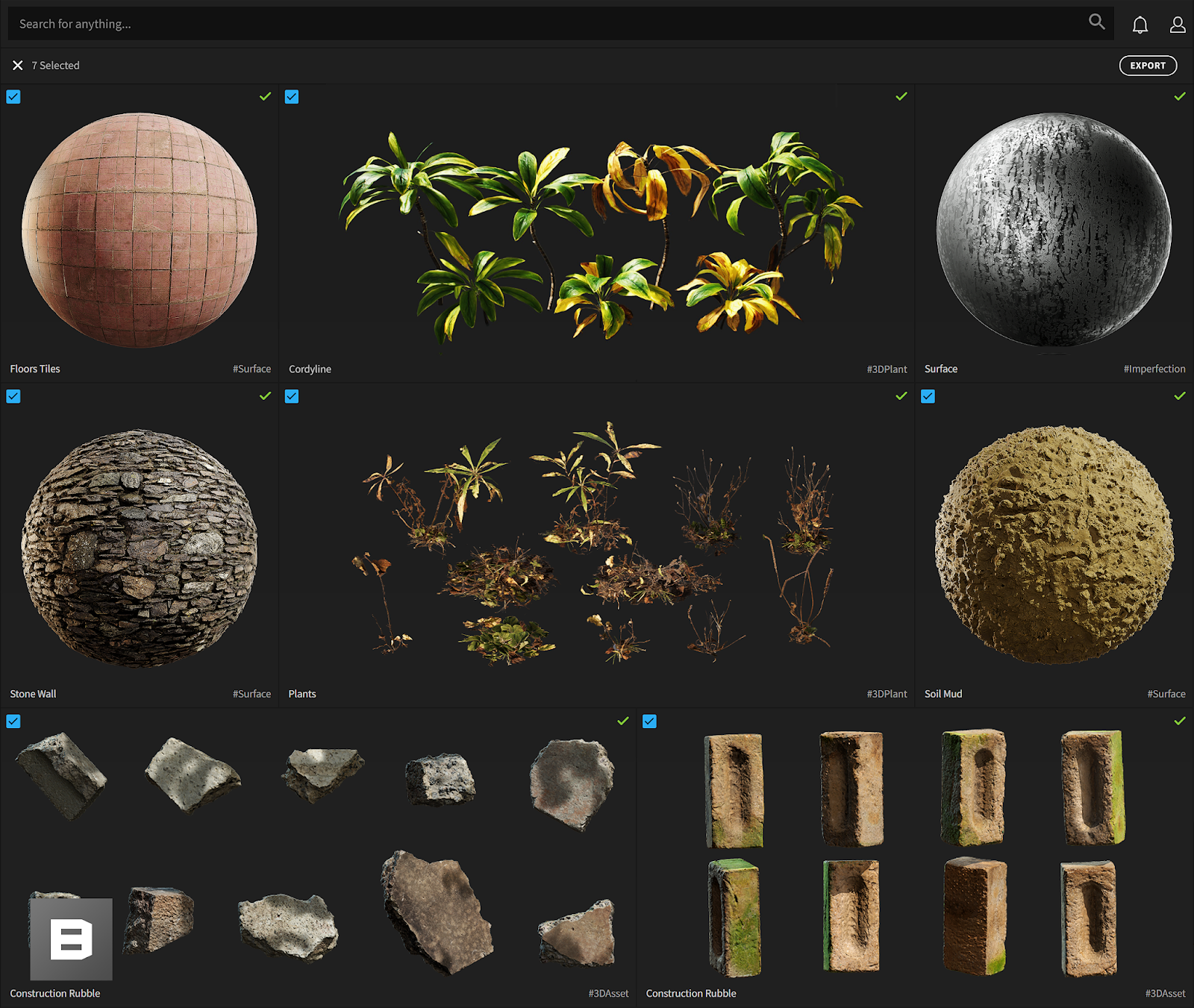The image size is (1194, 1008).
Task: Click the #Surface tag on Soil Mud
Action: 1166,694
